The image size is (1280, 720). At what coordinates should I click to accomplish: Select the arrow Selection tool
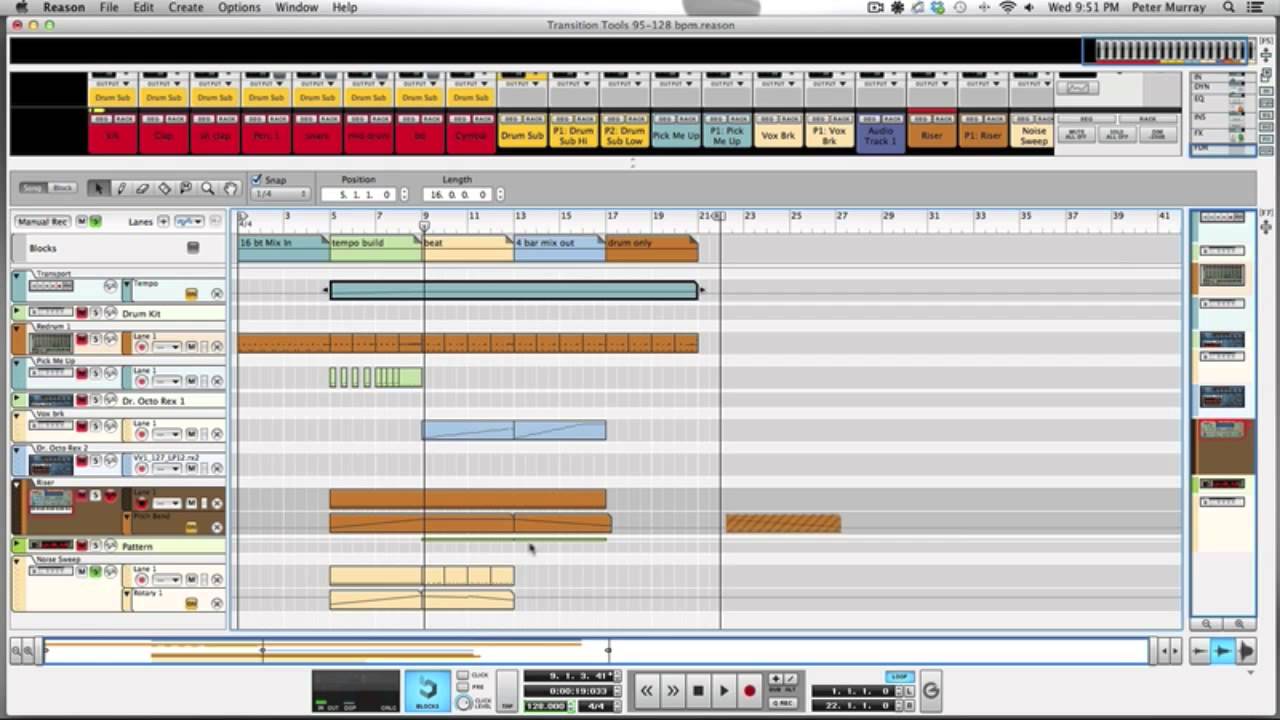(x=98, y=188)
